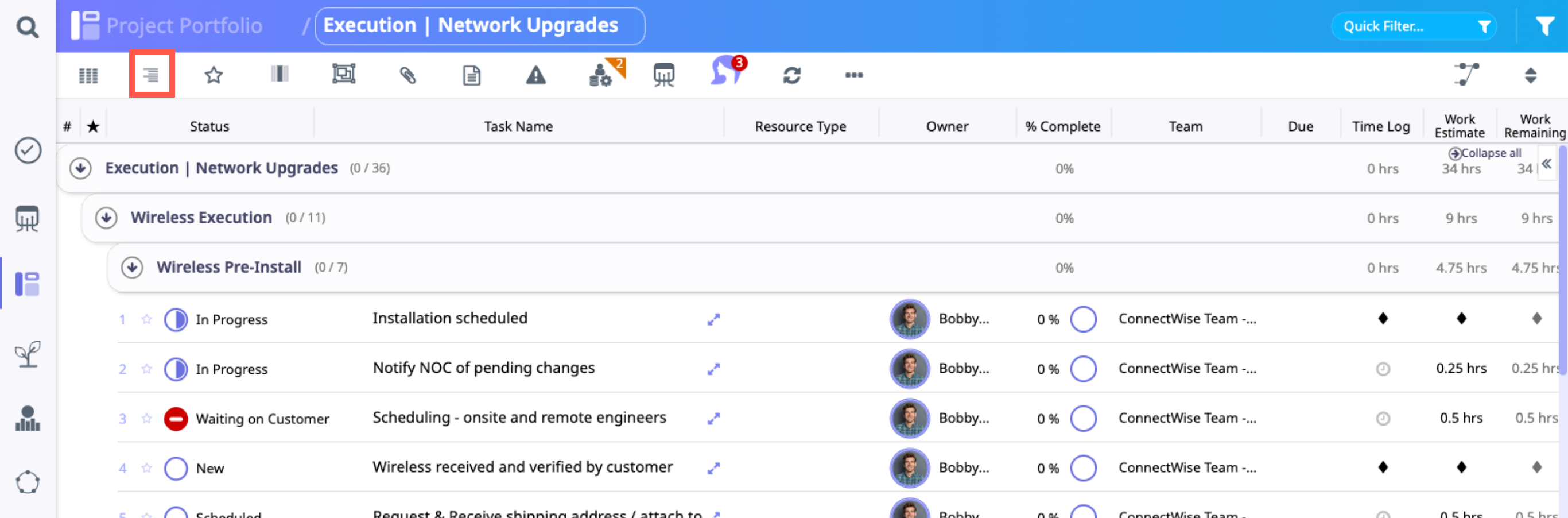
Task: Toggle favorite star on Installation scheduled task
Action: 147,319
